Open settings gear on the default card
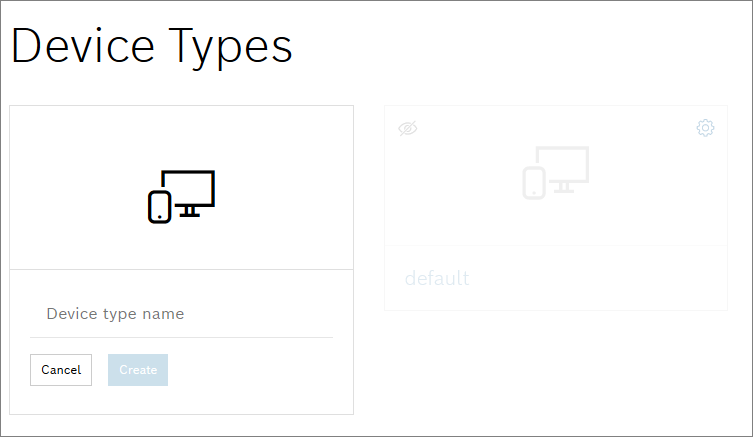 (705, 128)
